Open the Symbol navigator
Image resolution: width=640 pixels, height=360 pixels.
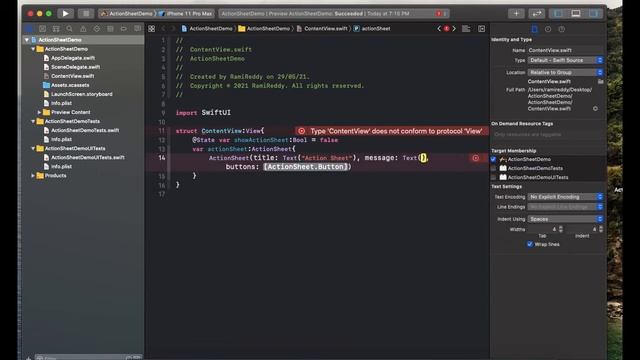(x=56, y=29)
